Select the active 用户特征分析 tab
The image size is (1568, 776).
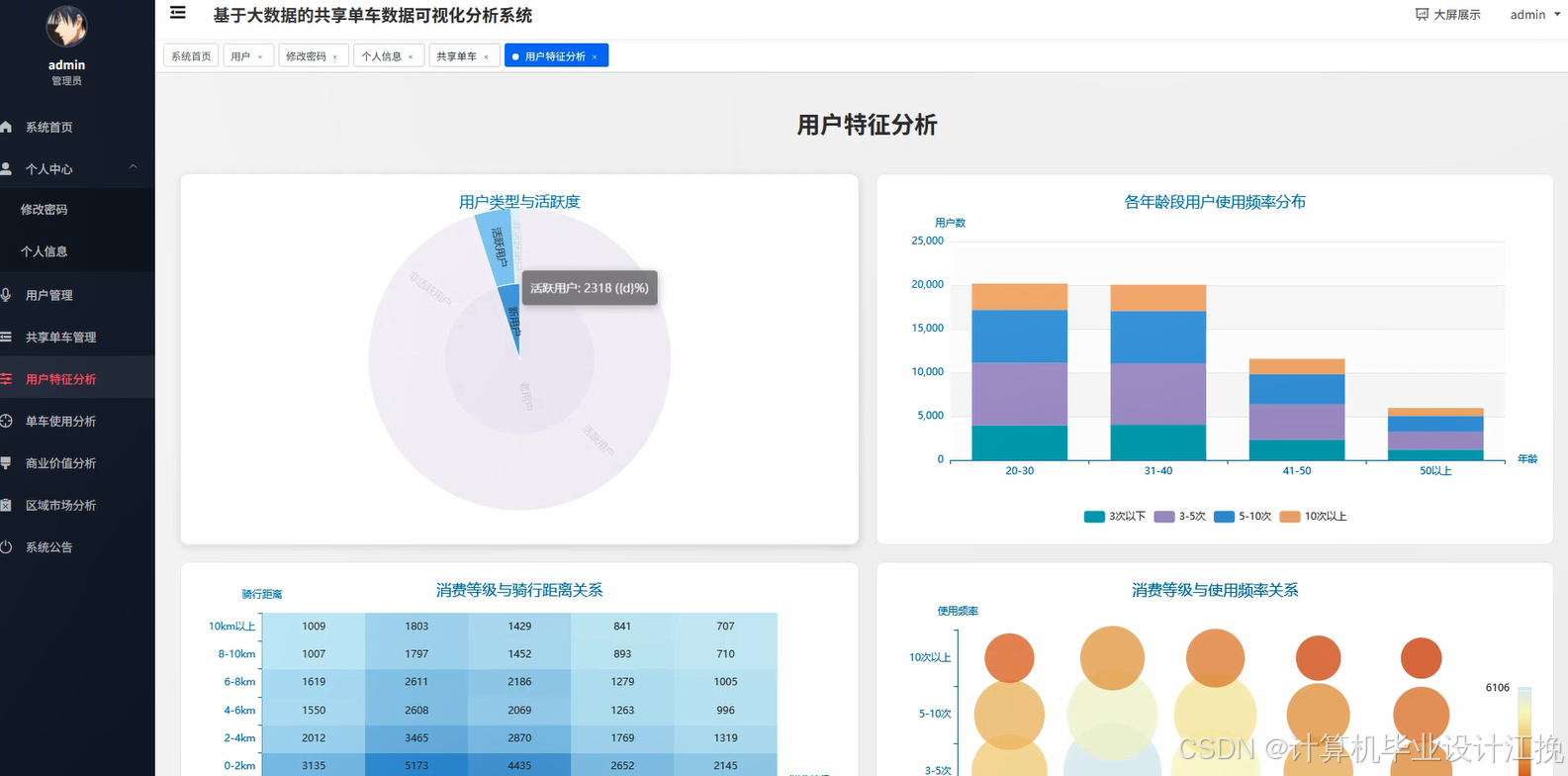pos(555,56)
